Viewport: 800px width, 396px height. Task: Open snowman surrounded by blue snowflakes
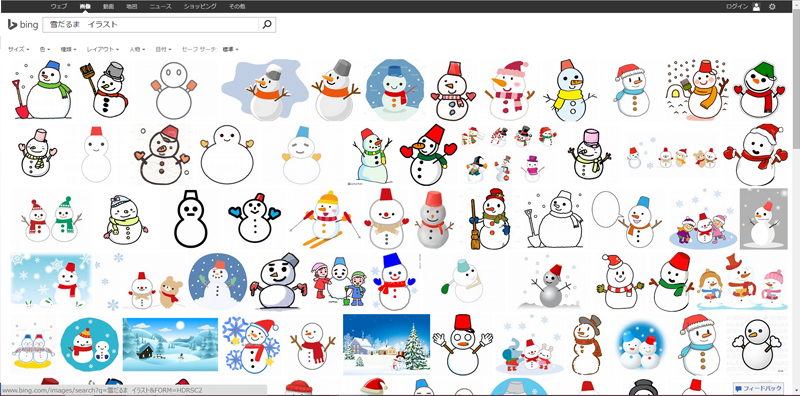pos(251,344)
